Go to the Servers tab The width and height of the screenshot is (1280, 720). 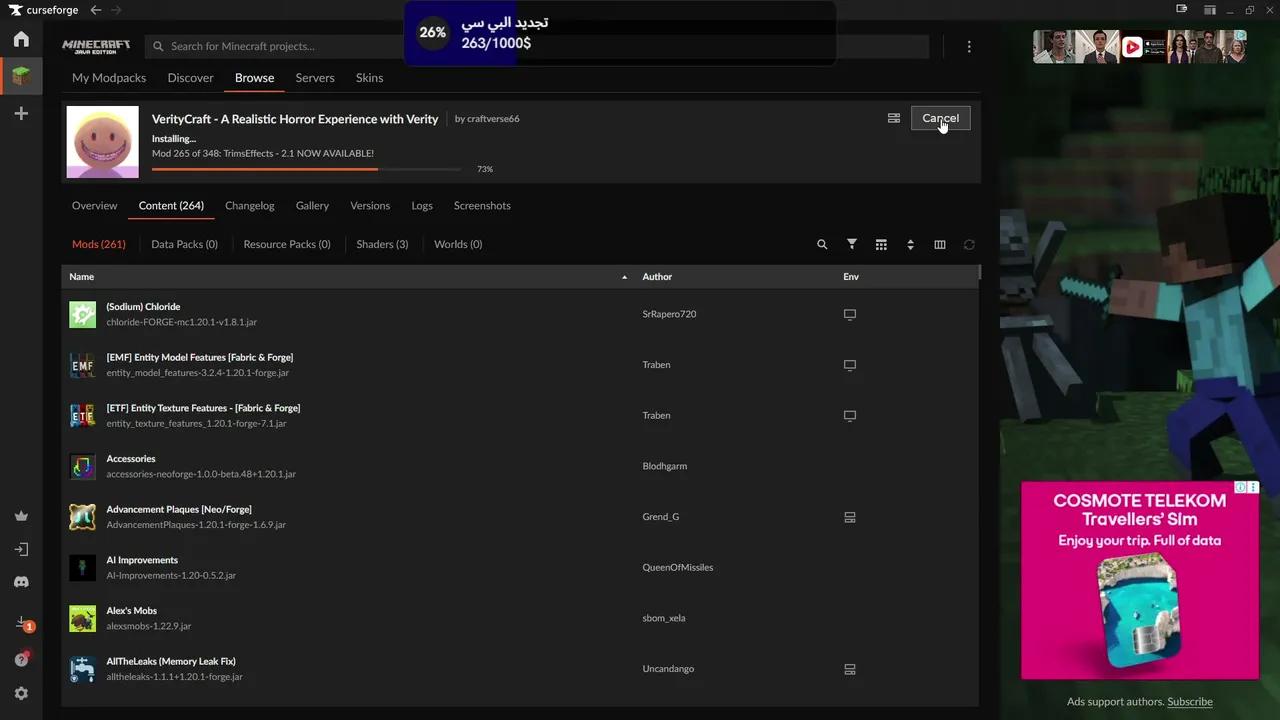tap(315, 78)
